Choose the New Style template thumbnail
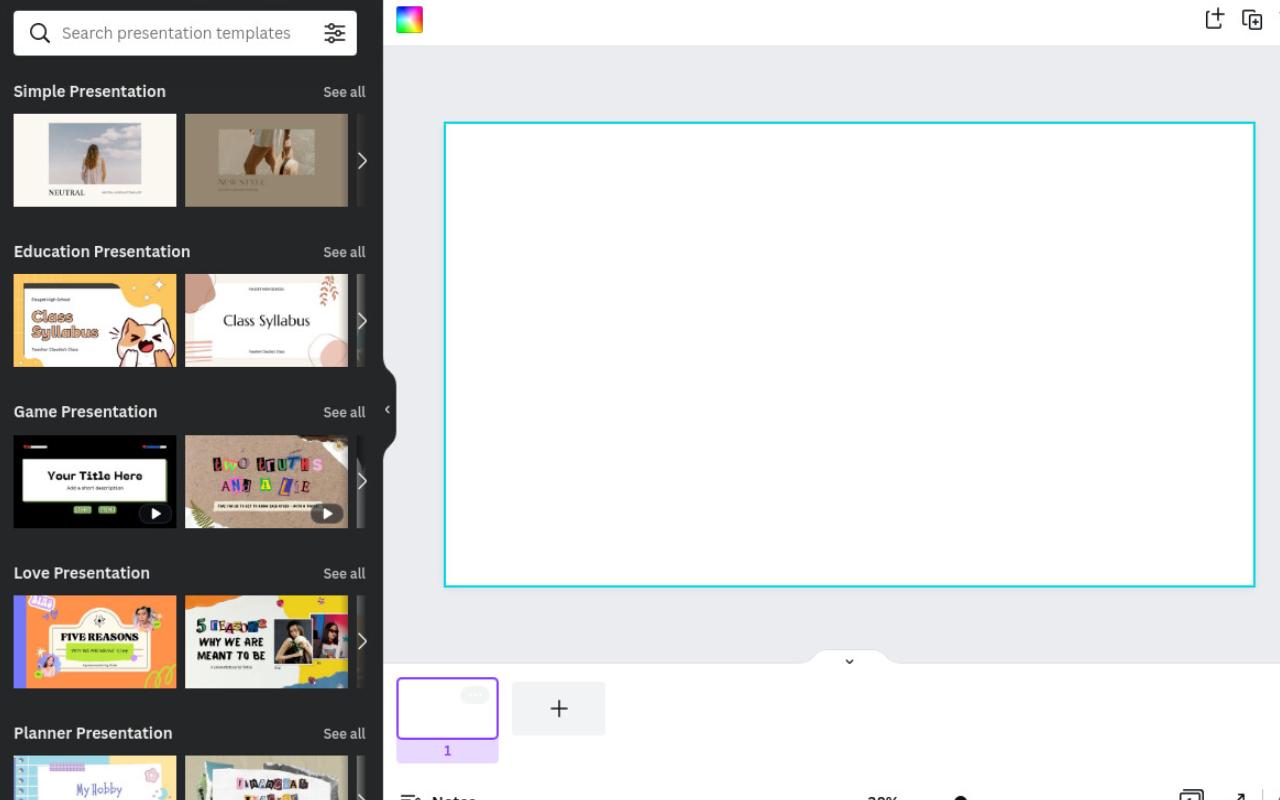The image size is (1280, 800). click(x=266, y=160)
